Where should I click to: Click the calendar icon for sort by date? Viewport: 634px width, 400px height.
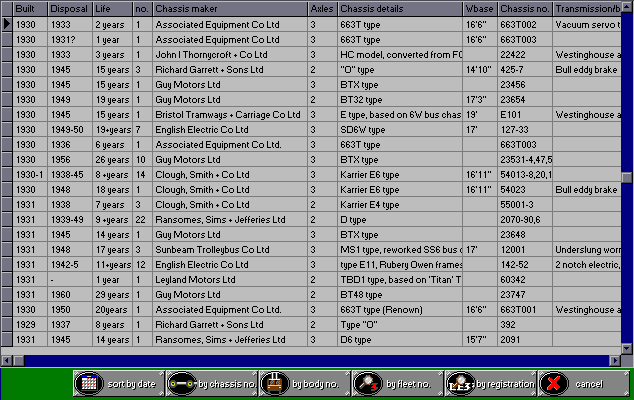(x=89, y=383)
